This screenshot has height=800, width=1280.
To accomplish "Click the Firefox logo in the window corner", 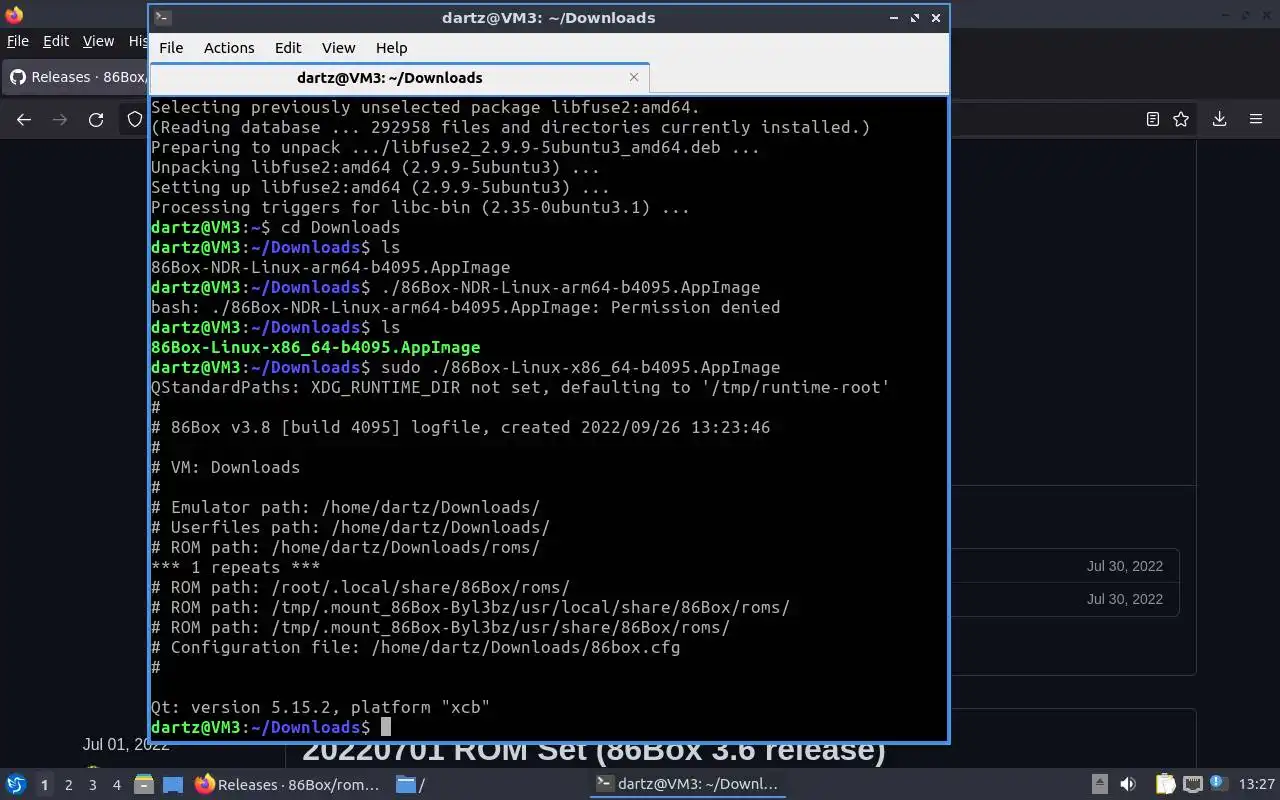I will (x=14, y=15).
